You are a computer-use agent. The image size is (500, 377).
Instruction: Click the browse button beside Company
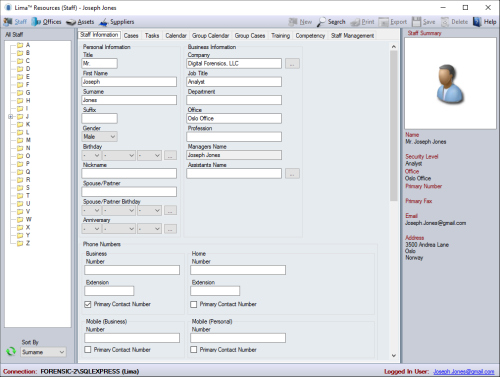point(292,64)
